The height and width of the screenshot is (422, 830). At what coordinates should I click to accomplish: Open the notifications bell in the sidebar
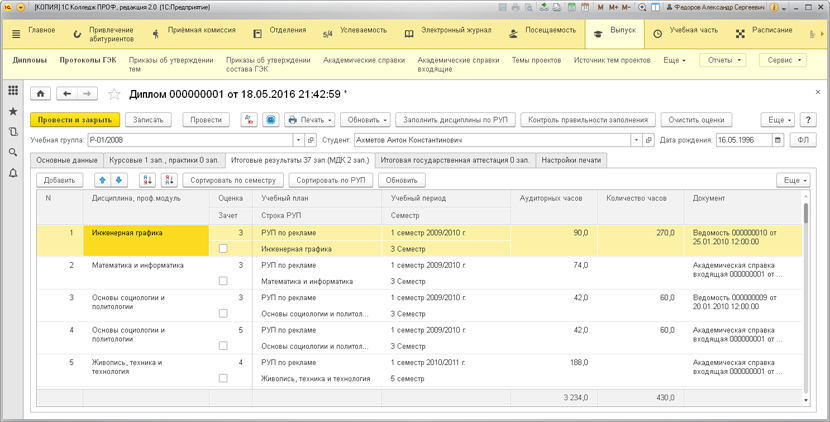click(x=13, y=173)
